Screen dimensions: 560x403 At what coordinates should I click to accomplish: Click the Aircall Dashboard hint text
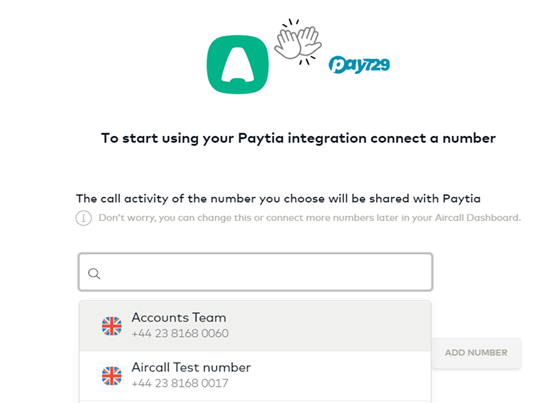tap(310, 218)
